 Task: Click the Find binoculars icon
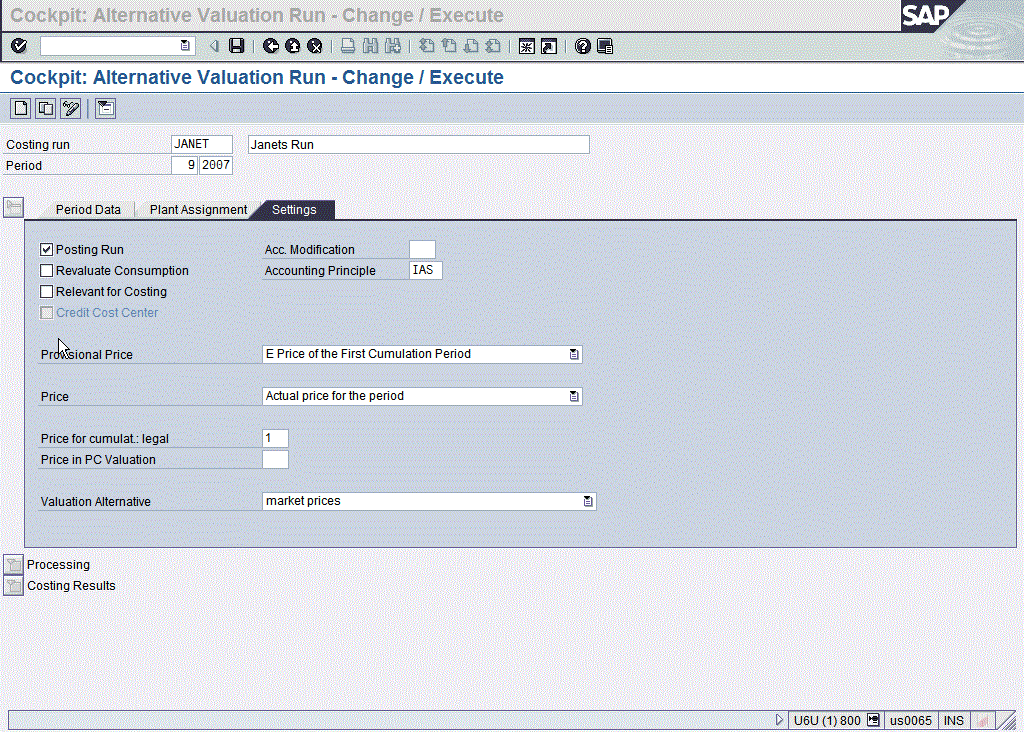[370, 46]
